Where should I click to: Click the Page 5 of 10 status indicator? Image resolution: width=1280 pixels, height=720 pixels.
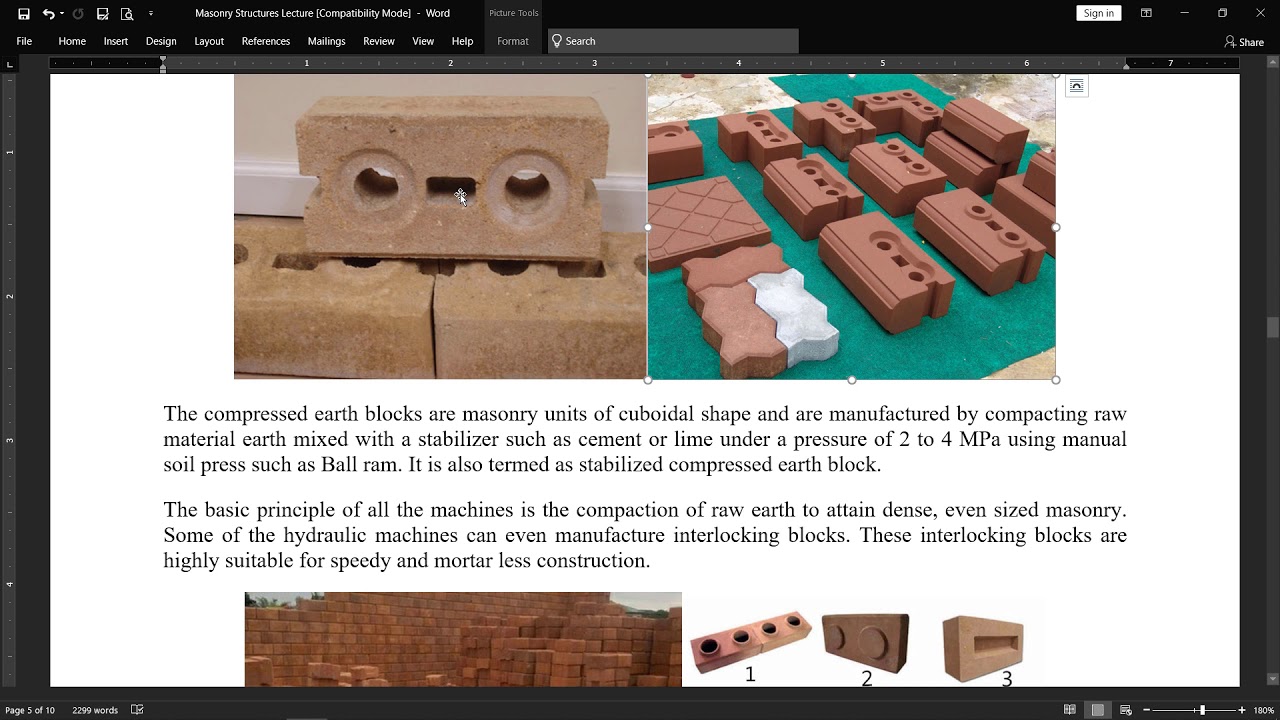point(30,710)
